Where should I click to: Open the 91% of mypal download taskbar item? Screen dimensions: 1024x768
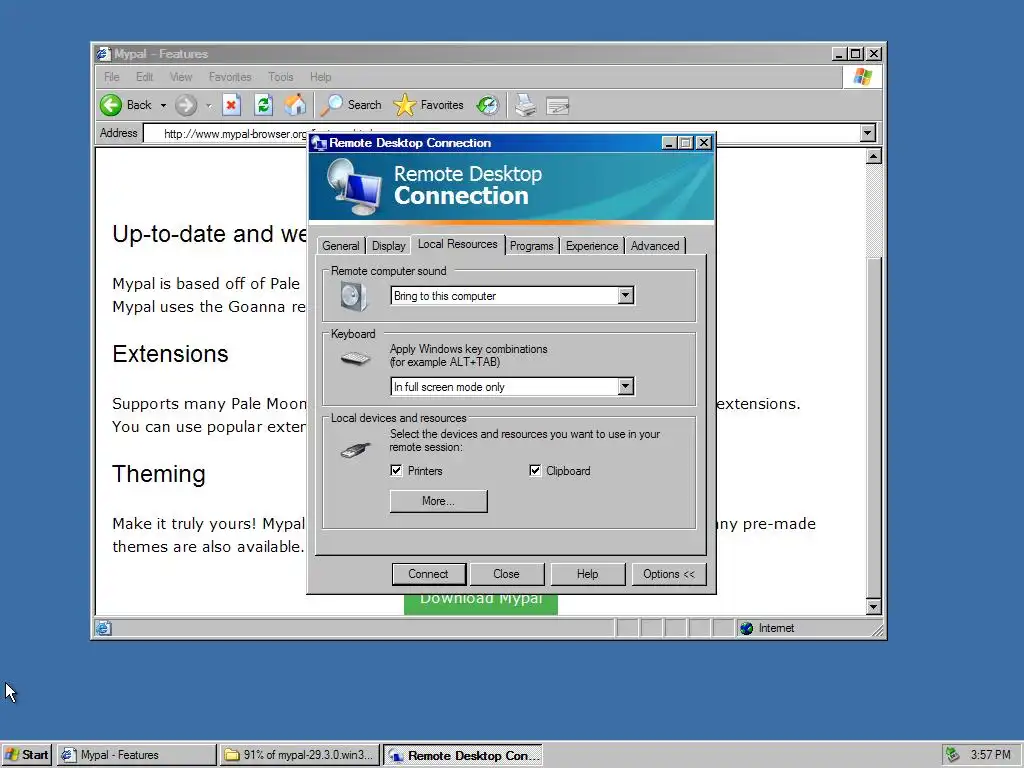(300, 755)
